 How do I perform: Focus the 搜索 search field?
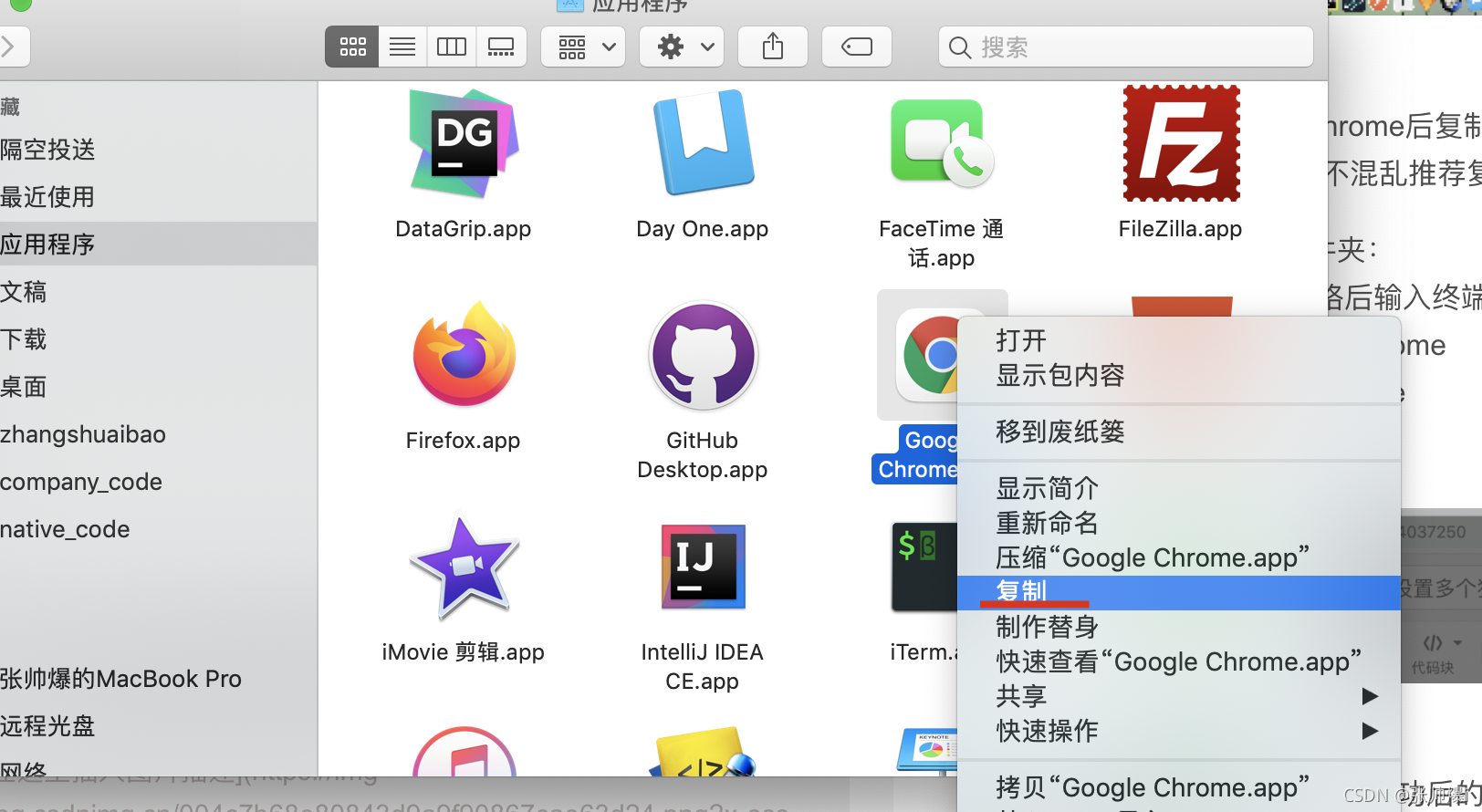pyautogui.click(x=1126, y=47)
